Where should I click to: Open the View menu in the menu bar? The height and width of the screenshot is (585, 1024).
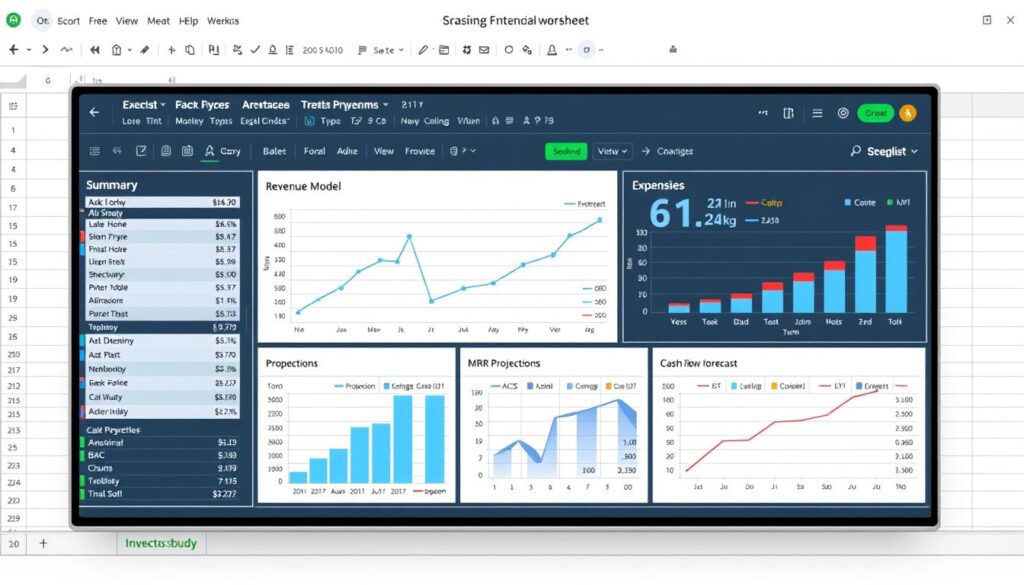(126, 20)
